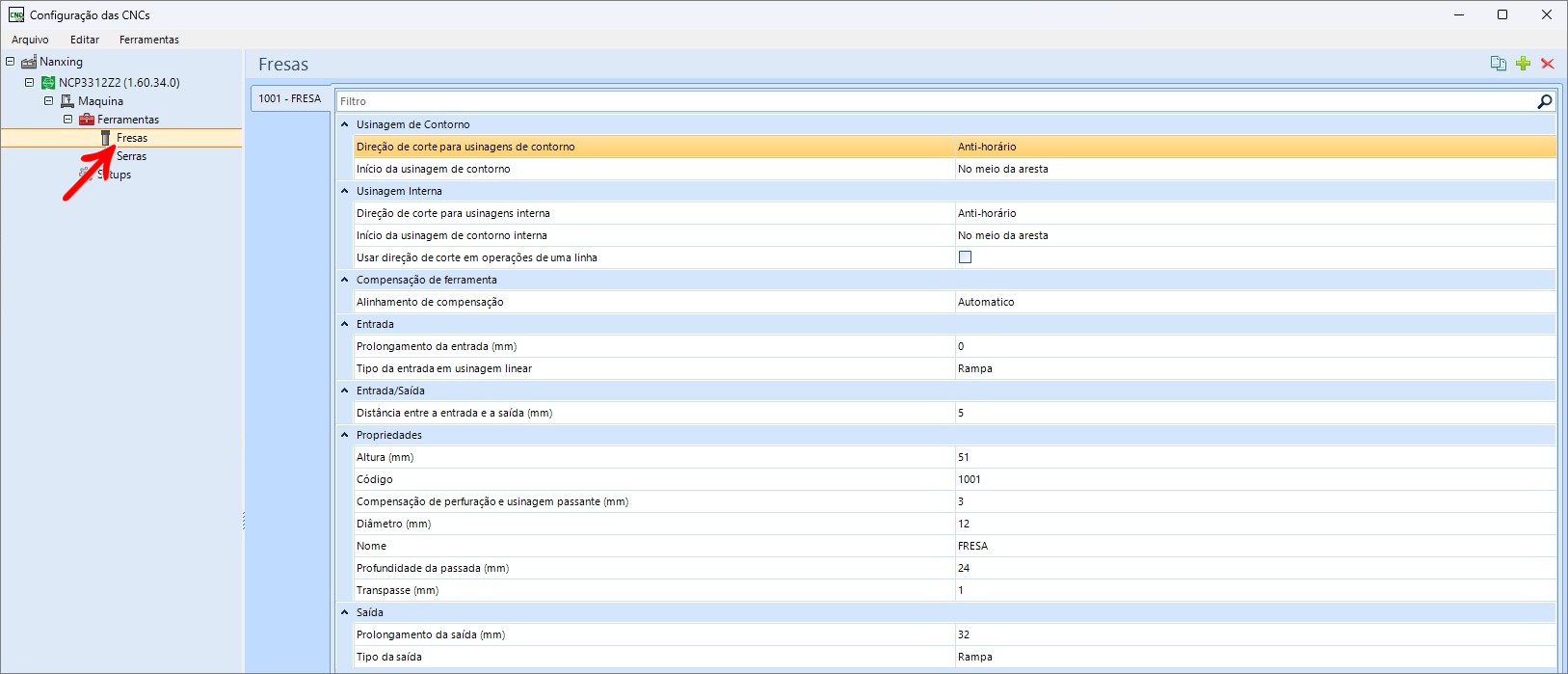Select the 'Direção de corte para usinagens de contorno' row label
The height and width of the screenshot is (674, 1568).
click(x=465, y=147)
